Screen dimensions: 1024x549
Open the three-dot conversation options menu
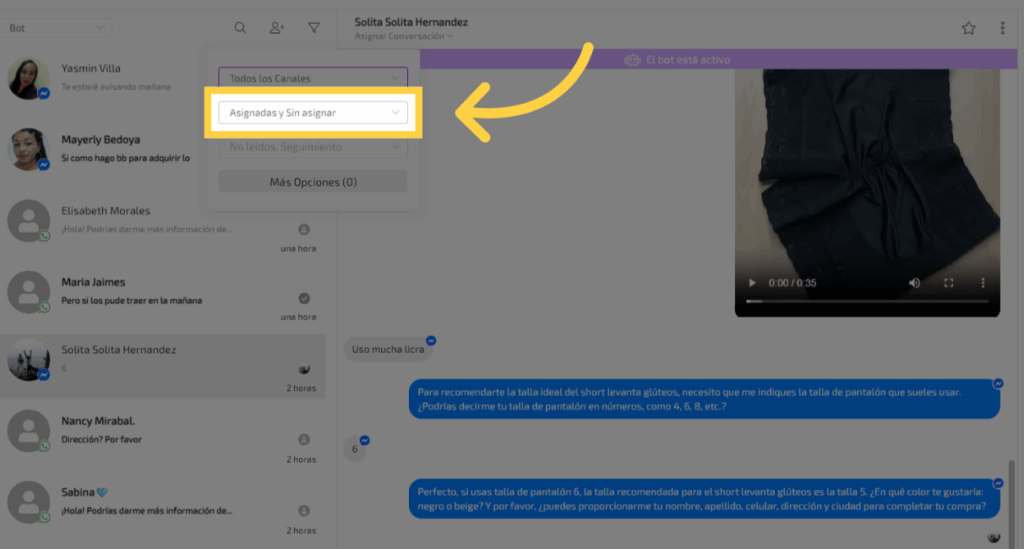tap(1002, 28)
